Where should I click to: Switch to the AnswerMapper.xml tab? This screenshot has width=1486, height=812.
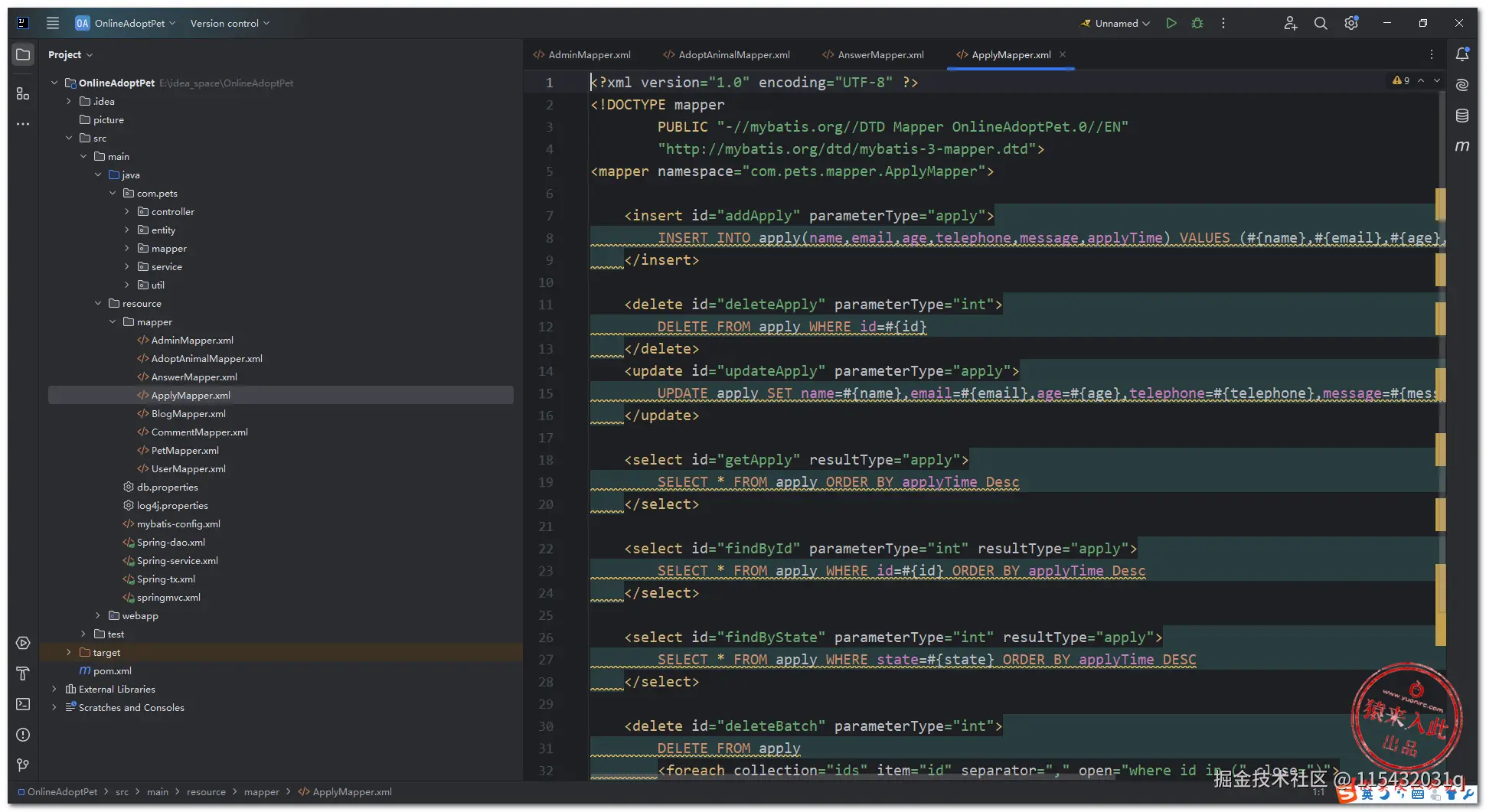point(880,55)
